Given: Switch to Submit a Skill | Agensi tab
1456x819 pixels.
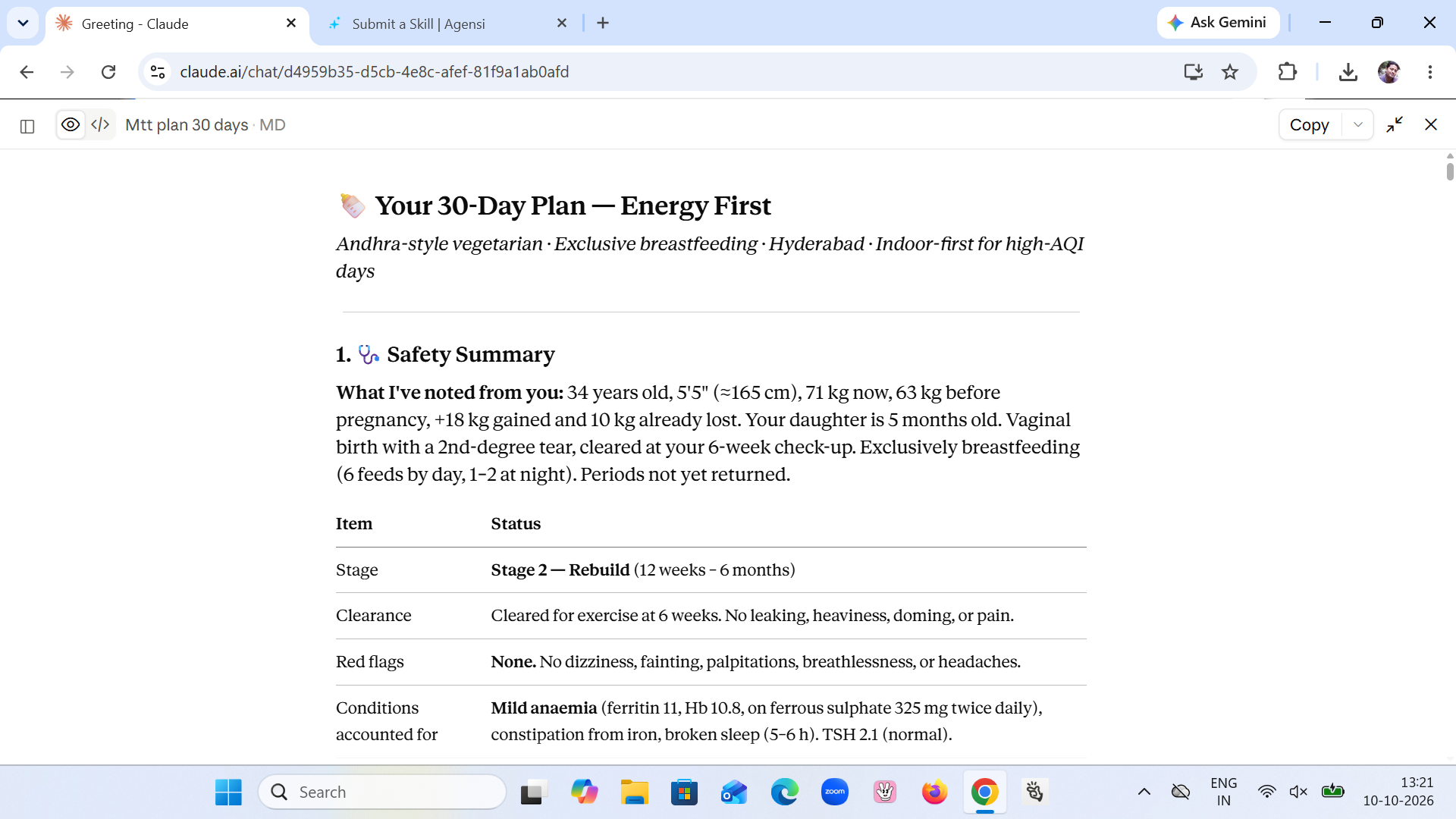Looking at the screenshot, I should [x=447, y=24].
